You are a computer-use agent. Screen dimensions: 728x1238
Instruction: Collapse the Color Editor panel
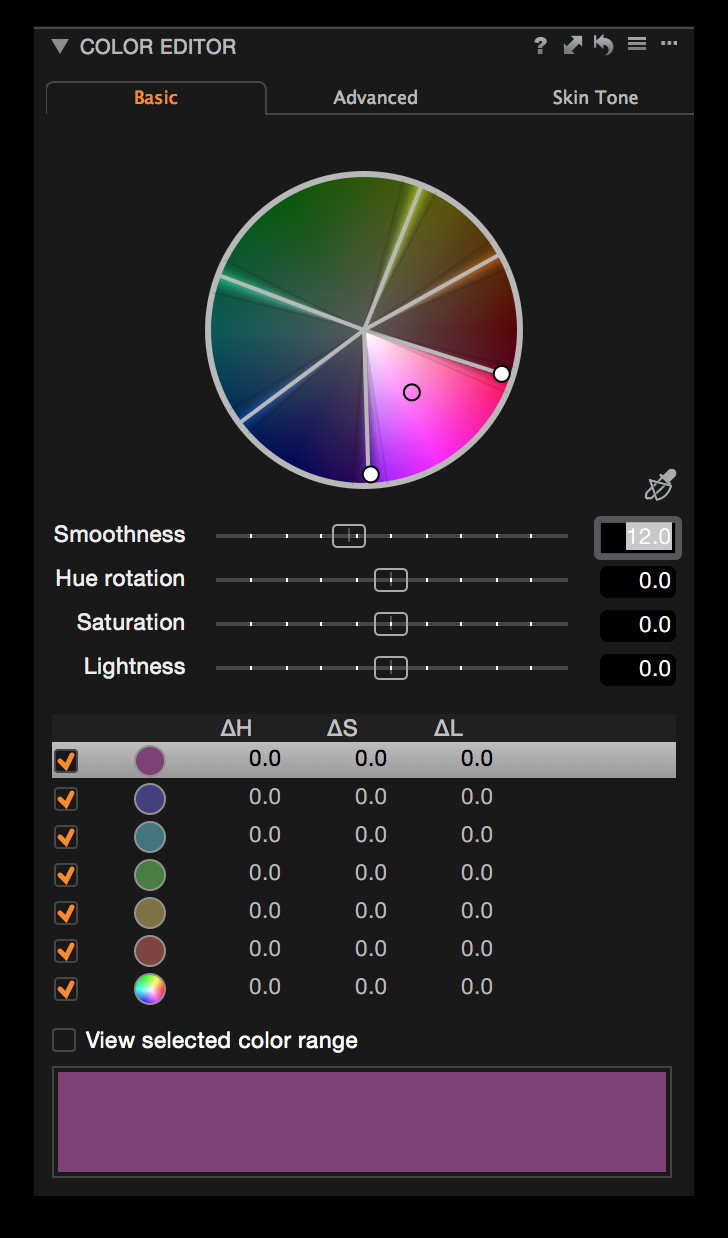coord(60,46)
